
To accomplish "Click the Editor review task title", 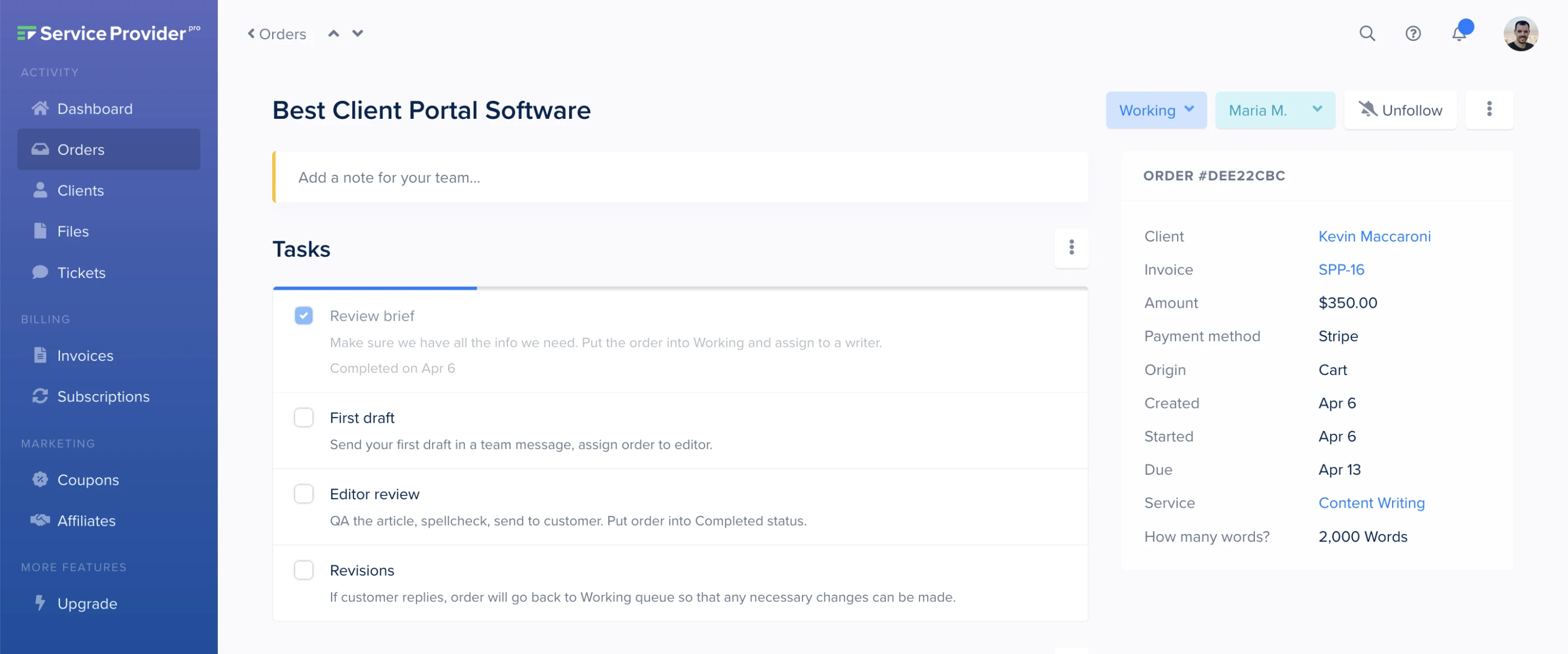I will tap(374, 494).
